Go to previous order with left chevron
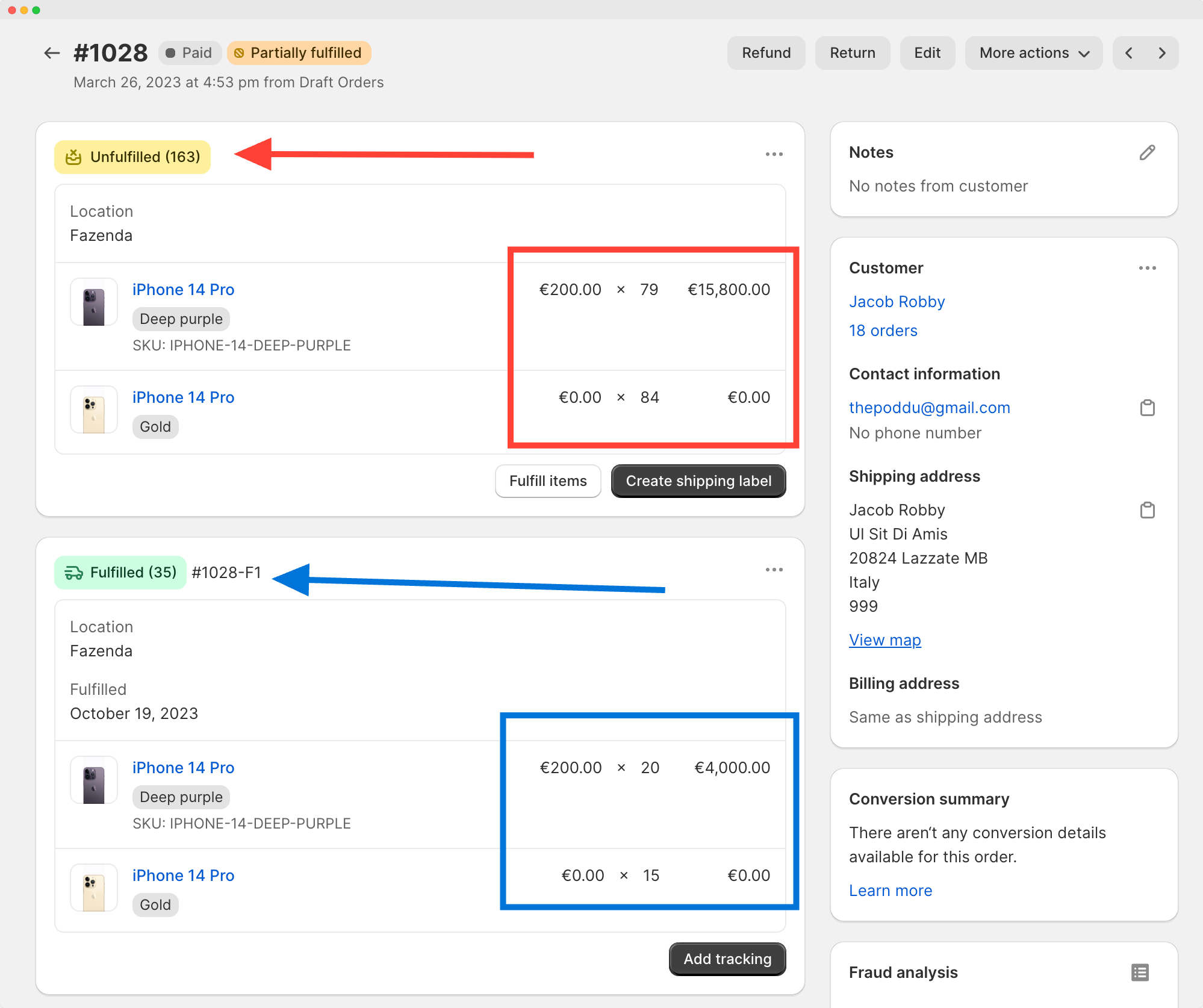 point(1128,53)
